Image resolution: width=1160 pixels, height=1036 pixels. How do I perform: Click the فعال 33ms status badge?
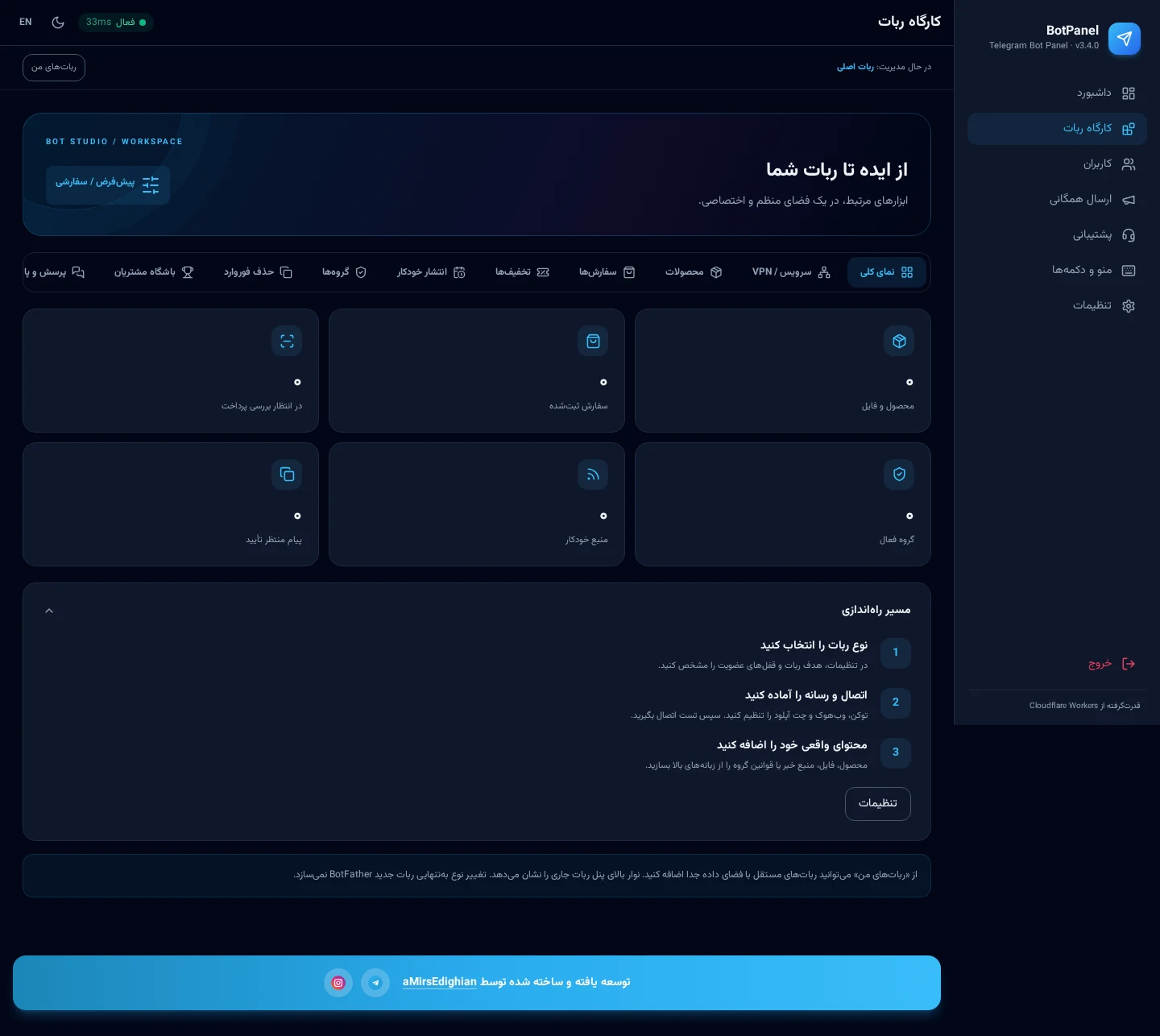[x=116, y=23]
